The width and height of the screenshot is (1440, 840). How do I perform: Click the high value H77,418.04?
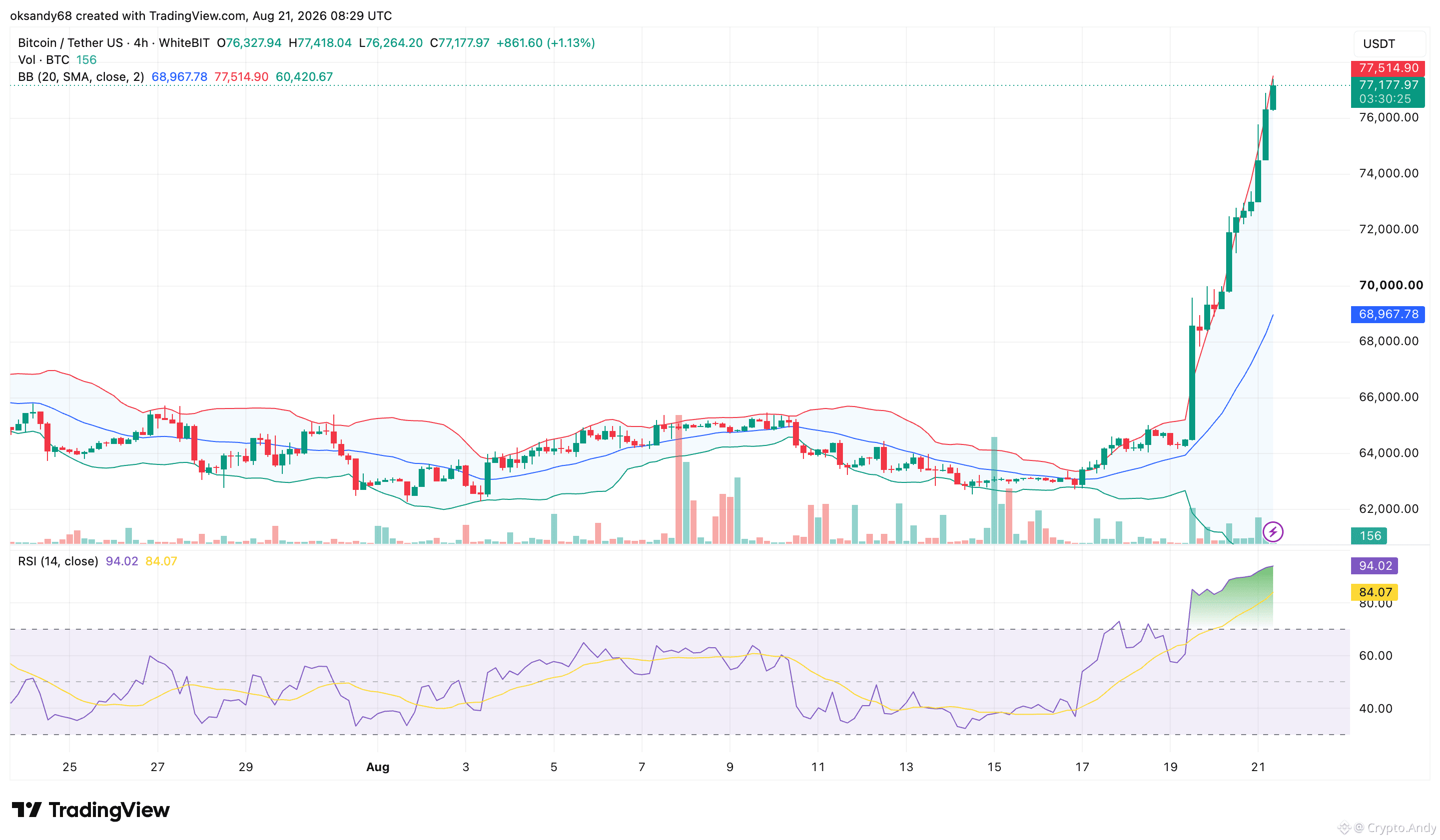[x=320, y=43]
